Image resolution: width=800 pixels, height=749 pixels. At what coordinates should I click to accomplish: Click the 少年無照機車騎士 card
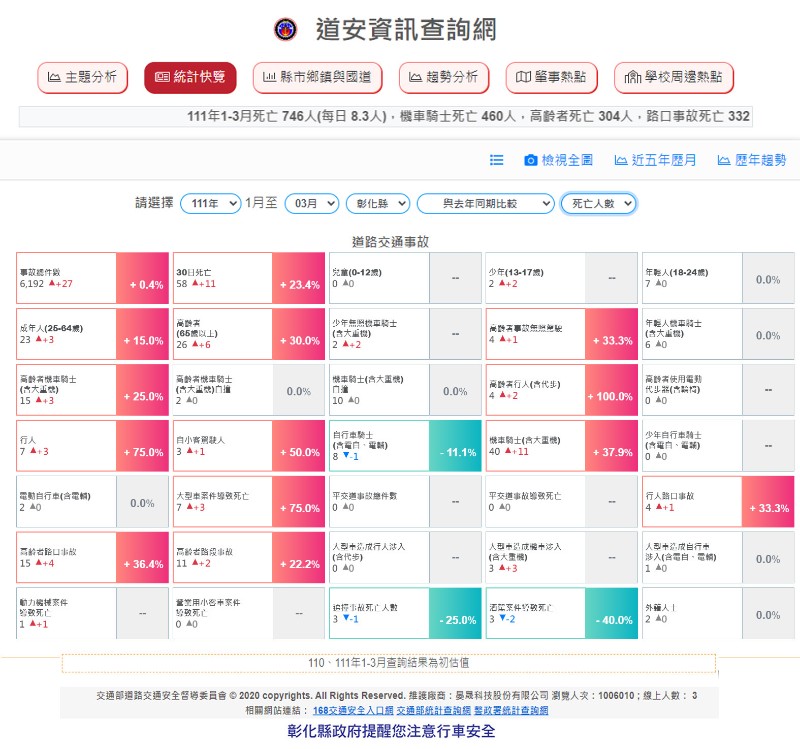coord(406,334)
